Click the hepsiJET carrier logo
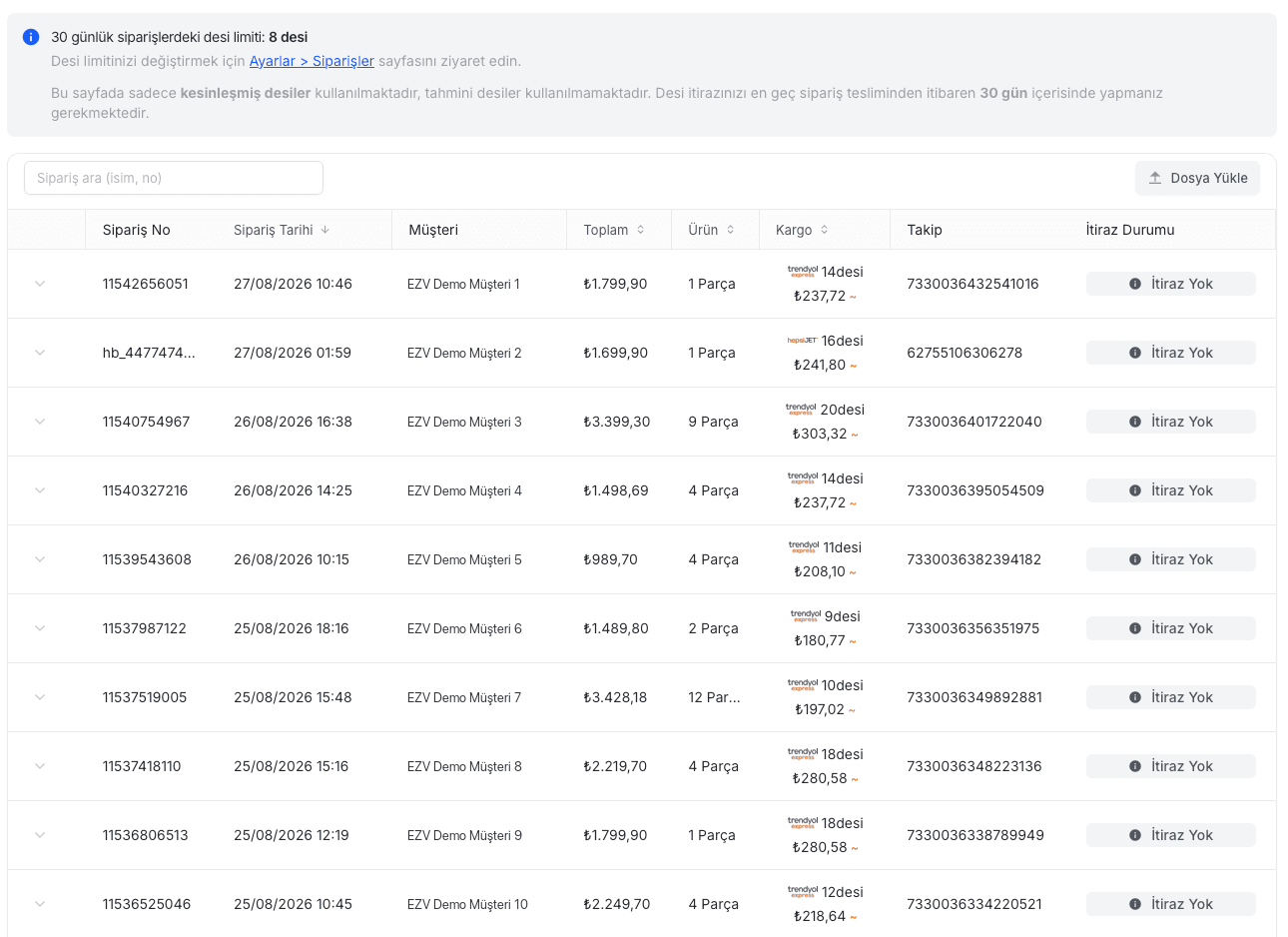This screenshot has height=937, width=1288. [802, 341]
